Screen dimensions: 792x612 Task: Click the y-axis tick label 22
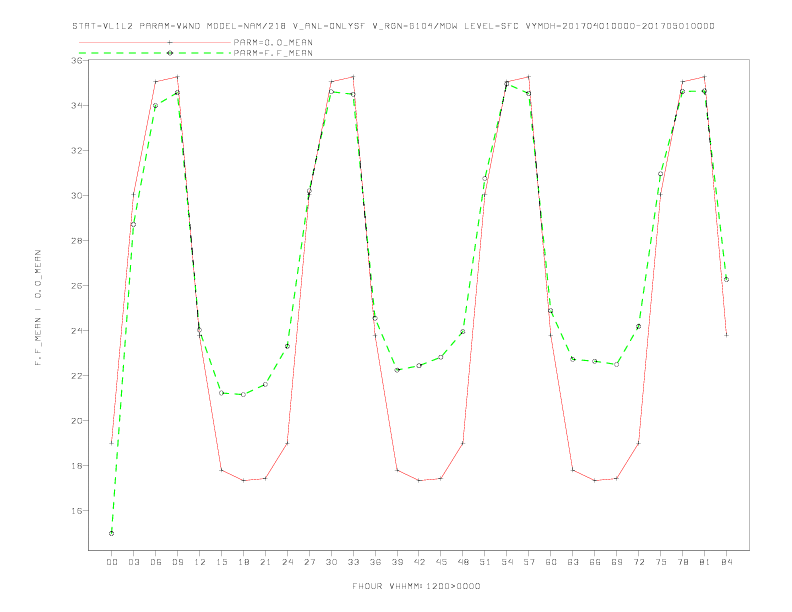click(x=77, y=376)
